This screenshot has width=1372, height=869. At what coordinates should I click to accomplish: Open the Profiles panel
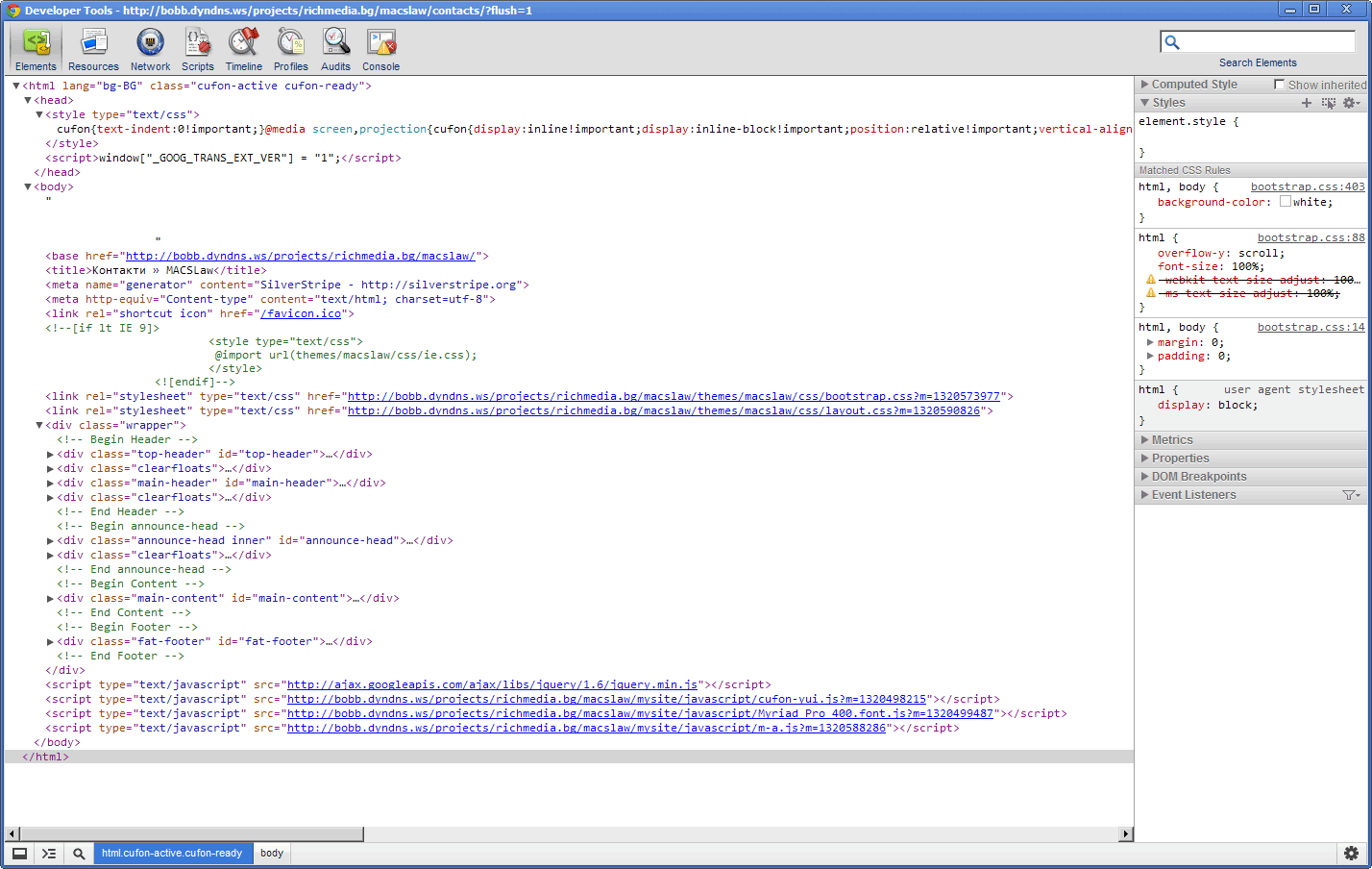(290, 49)
